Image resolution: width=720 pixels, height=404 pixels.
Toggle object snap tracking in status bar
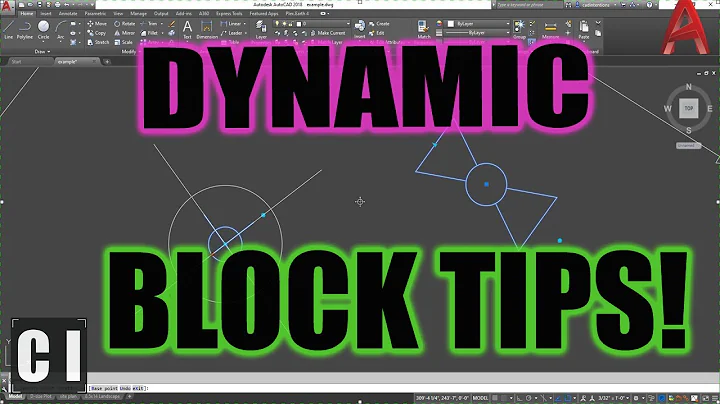559,398
